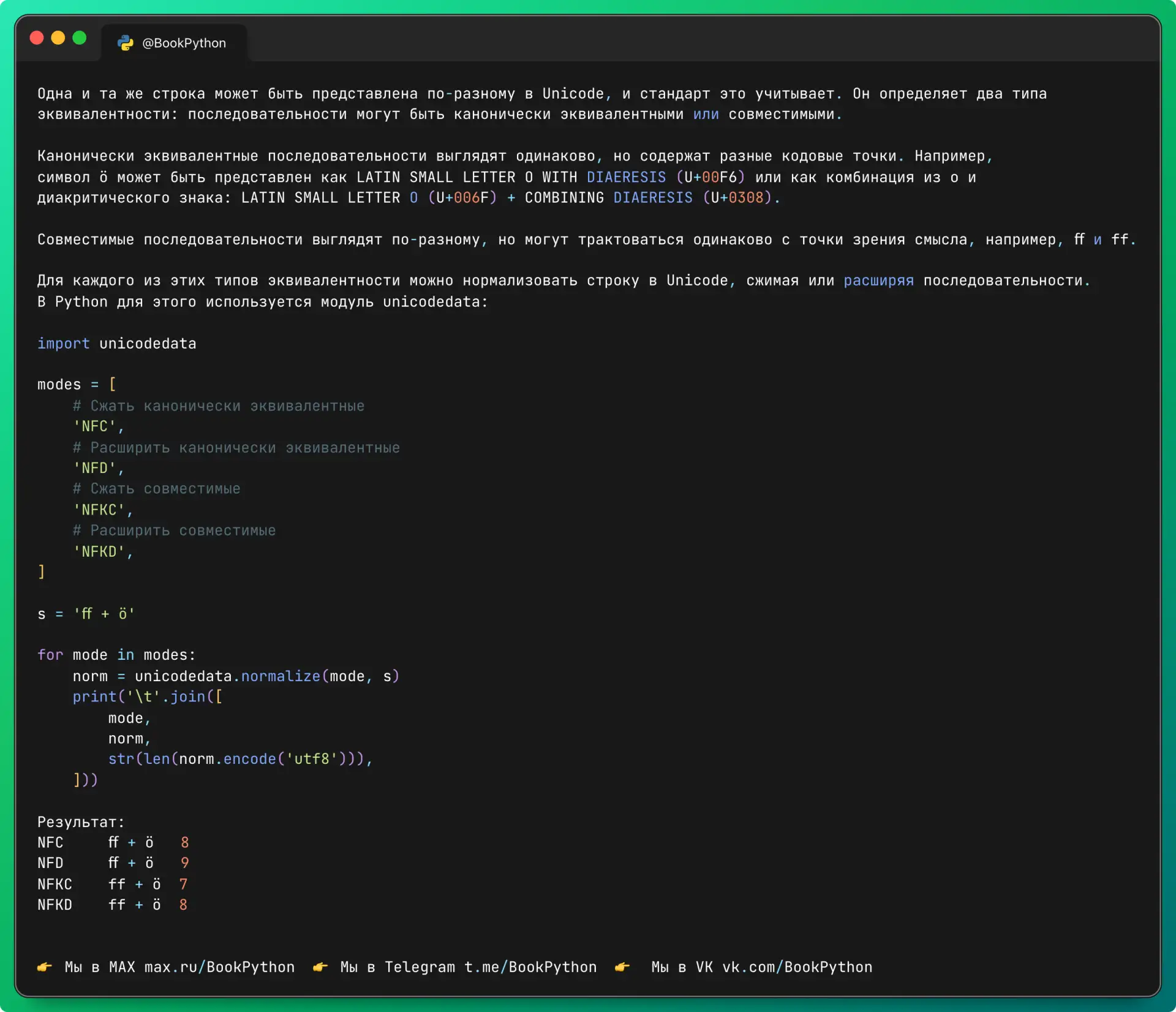
Task: Click comment 'Сжать совместимые'
Action: coord(157,489)
